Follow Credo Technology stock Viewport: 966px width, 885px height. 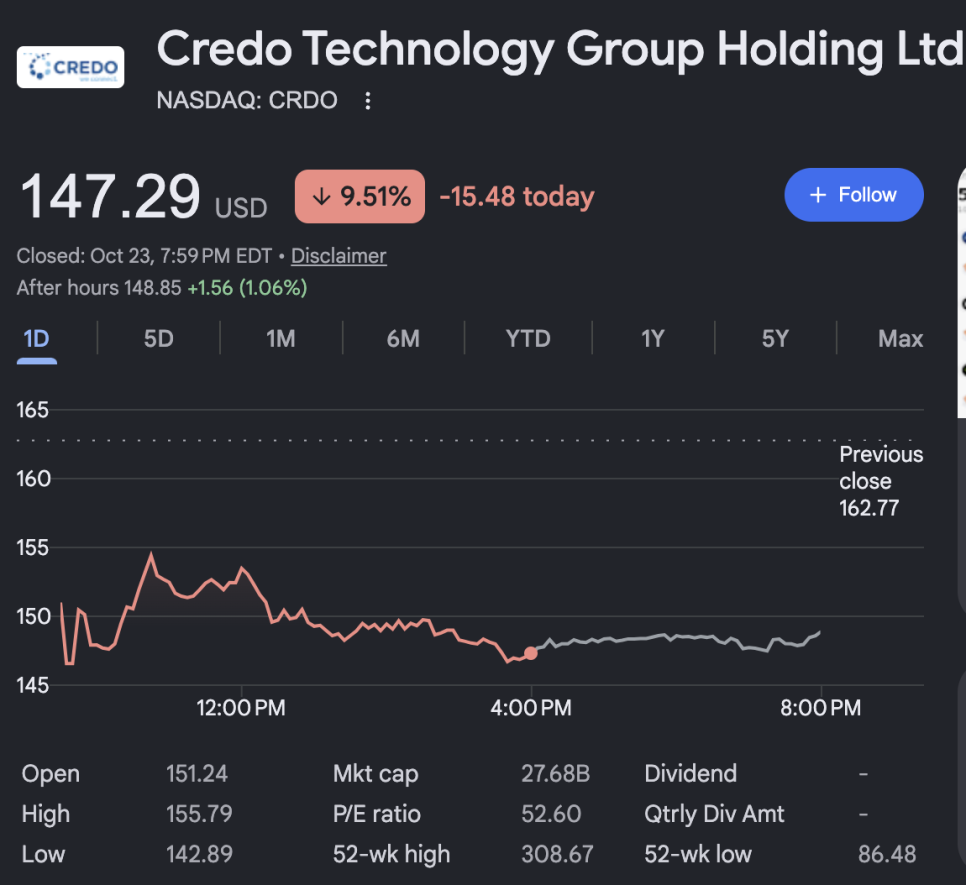click(854, 195)
